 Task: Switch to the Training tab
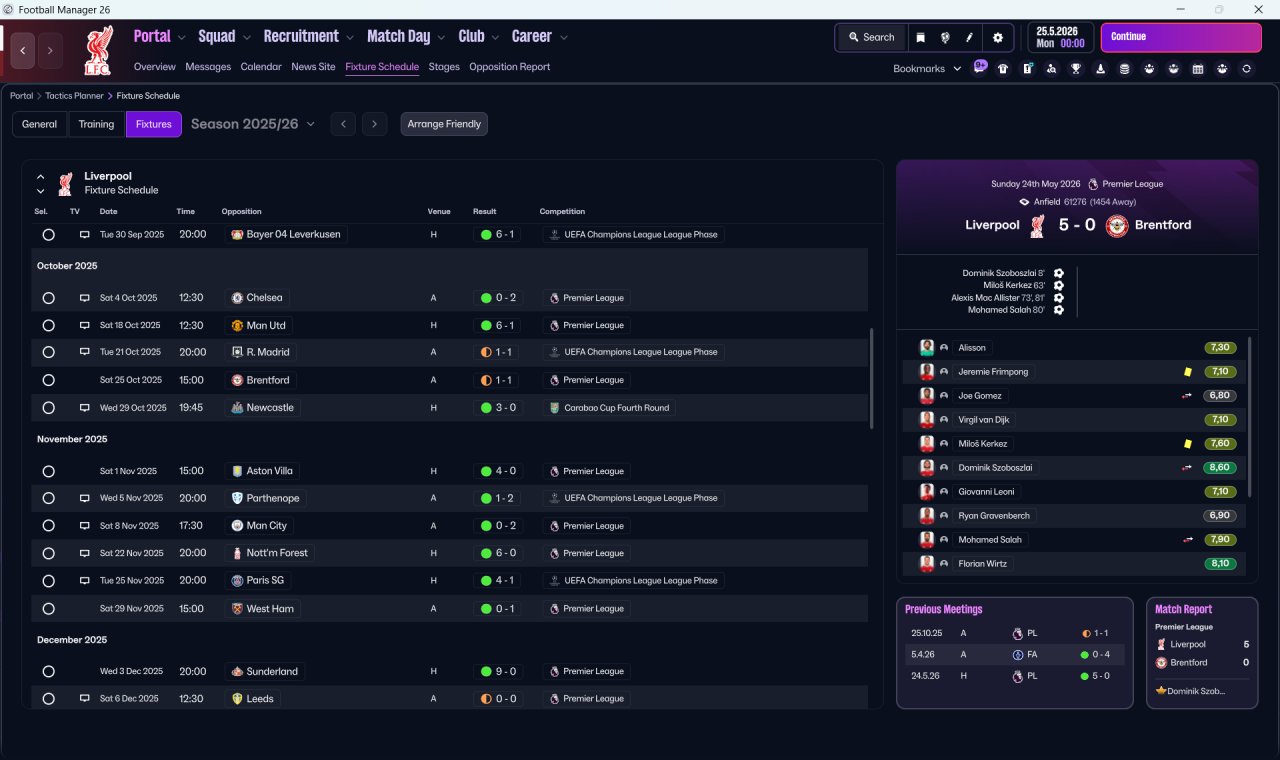[x=96, y=124]
